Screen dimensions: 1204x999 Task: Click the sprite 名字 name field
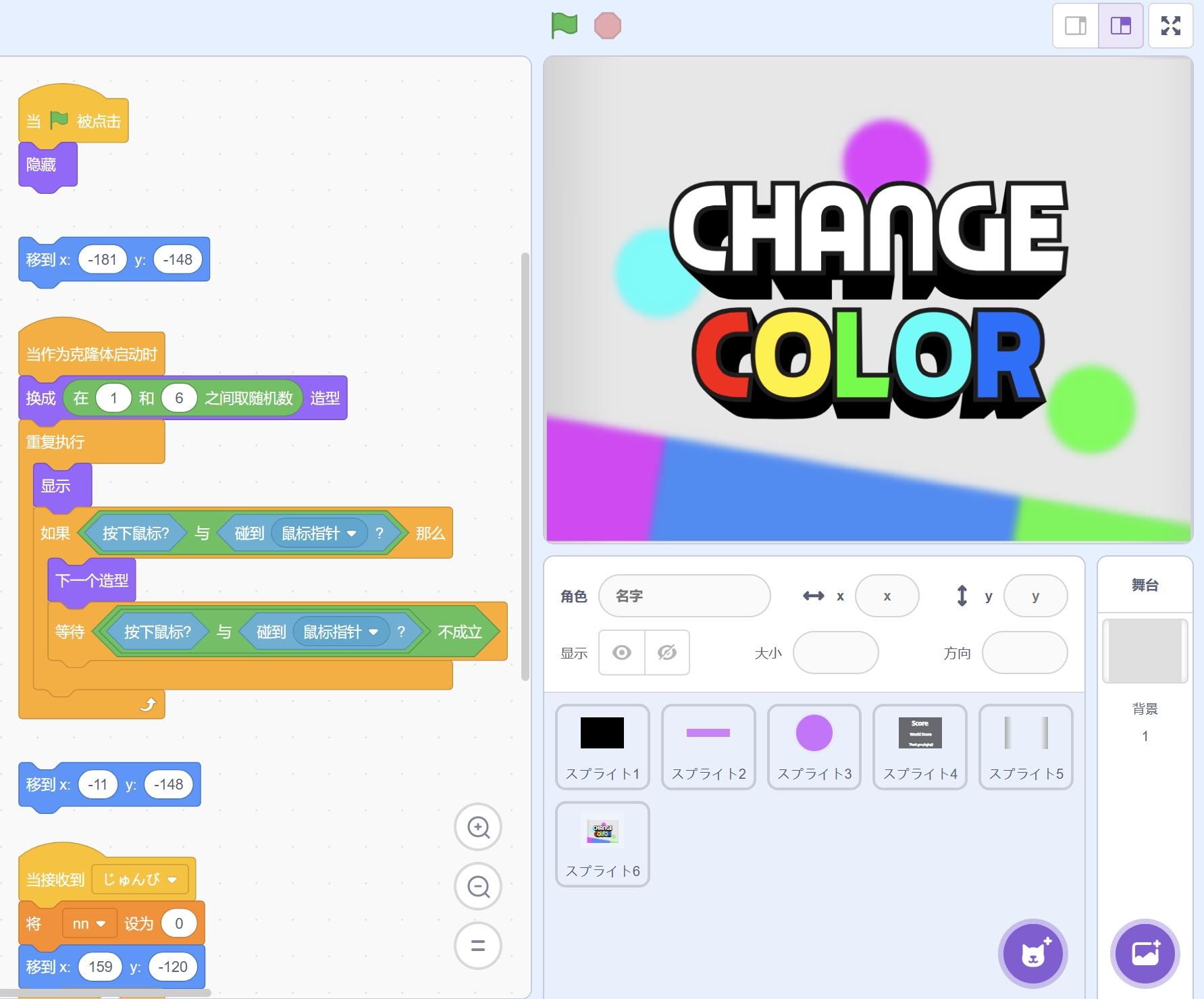coord(684,596)
